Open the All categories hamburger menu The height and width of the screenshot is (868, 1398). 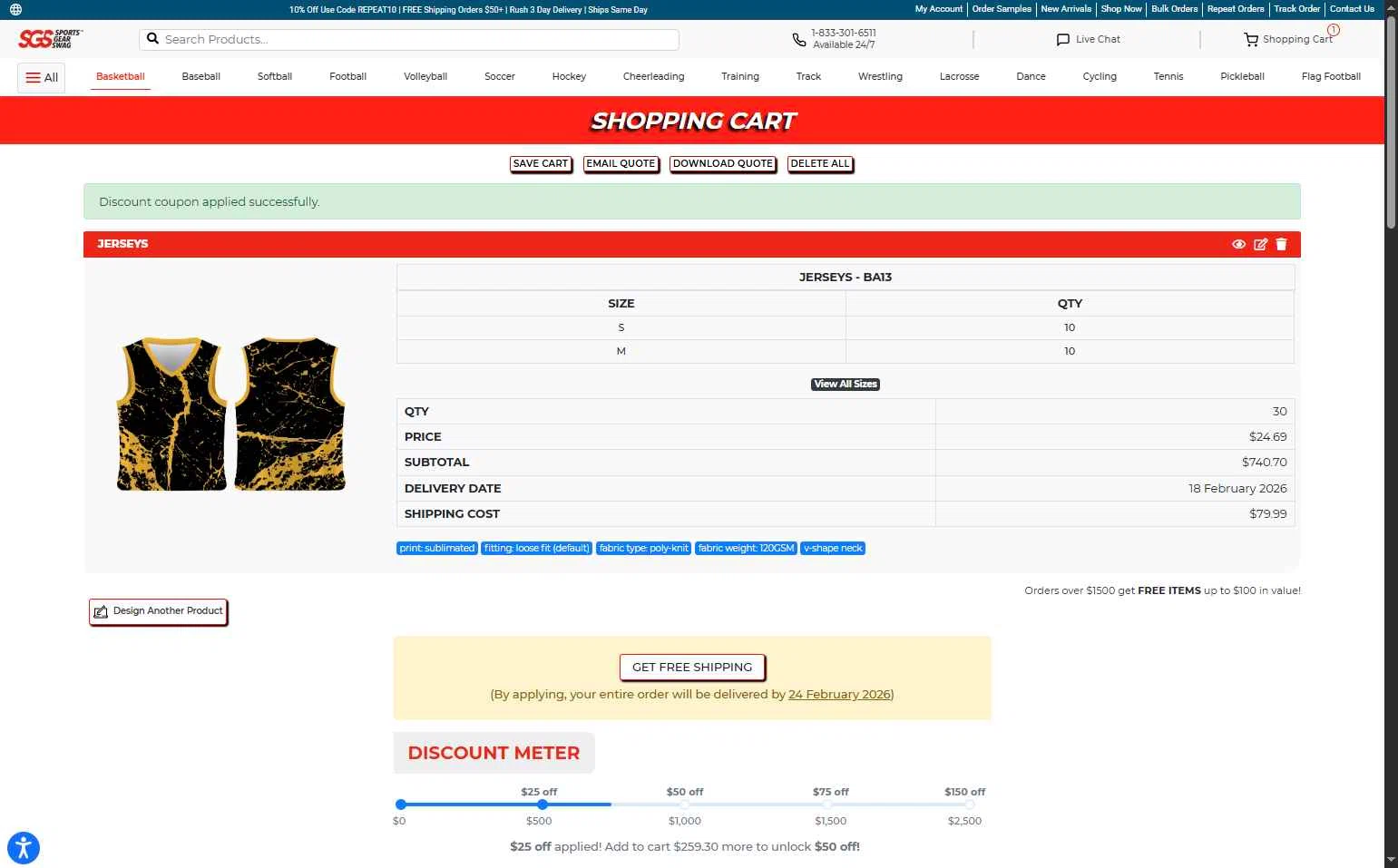point(42,77)
